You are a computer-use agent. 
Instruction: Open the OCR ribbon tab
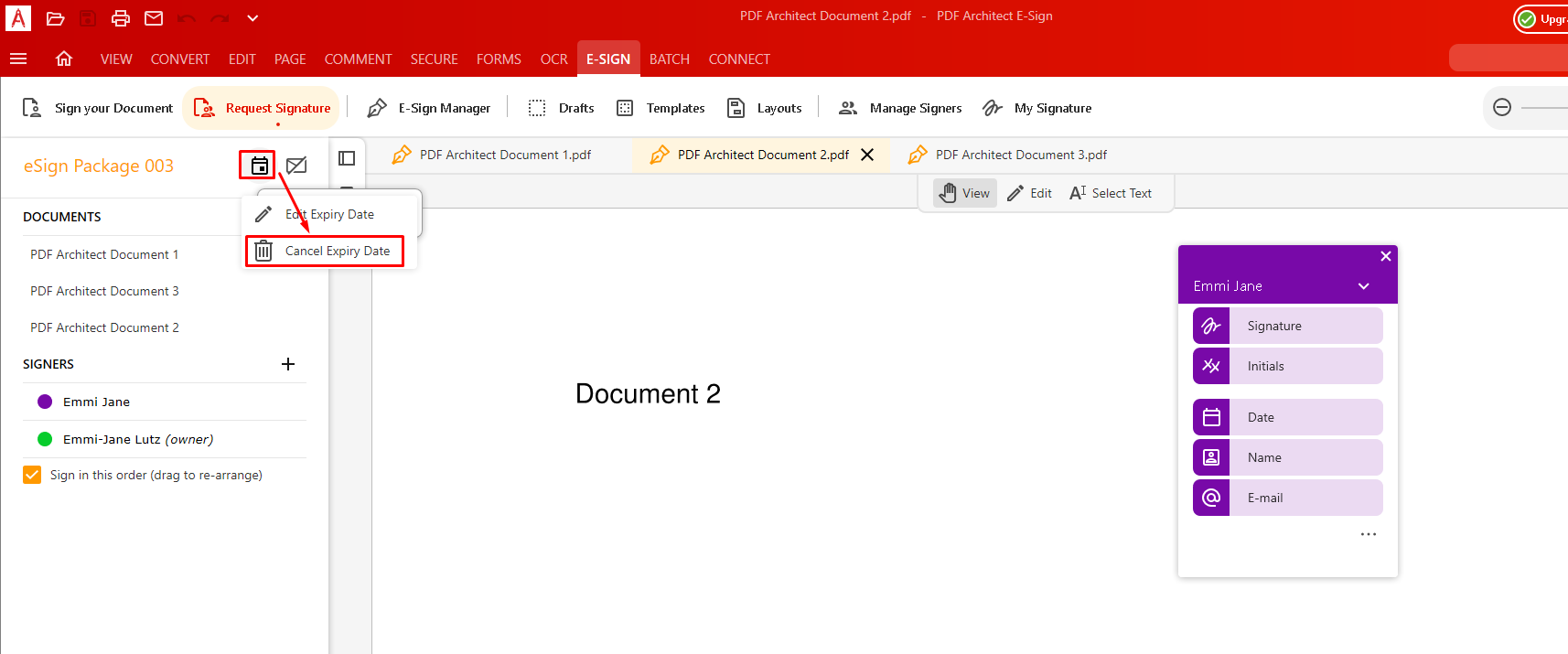click(554, 59)
